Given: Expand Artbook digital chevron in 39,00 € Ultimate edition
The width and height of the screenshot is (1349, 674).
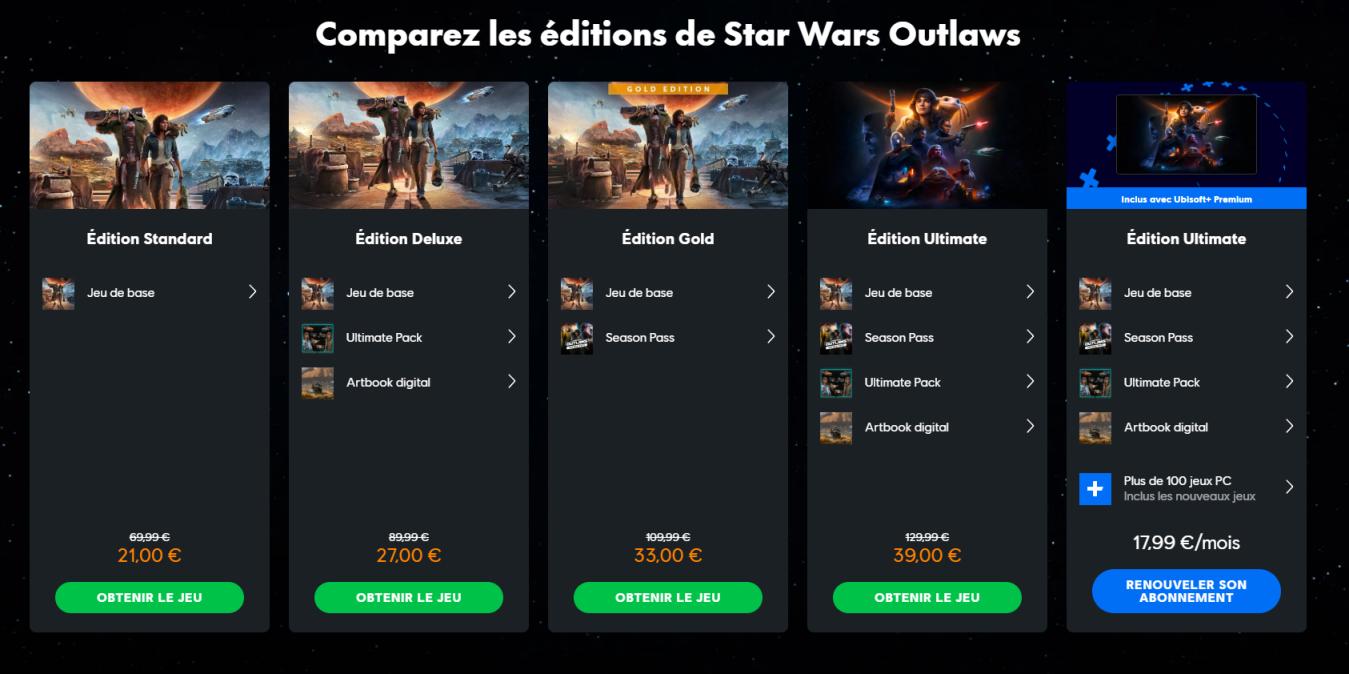Looking at the screenshot, I should coord(1030,426).
